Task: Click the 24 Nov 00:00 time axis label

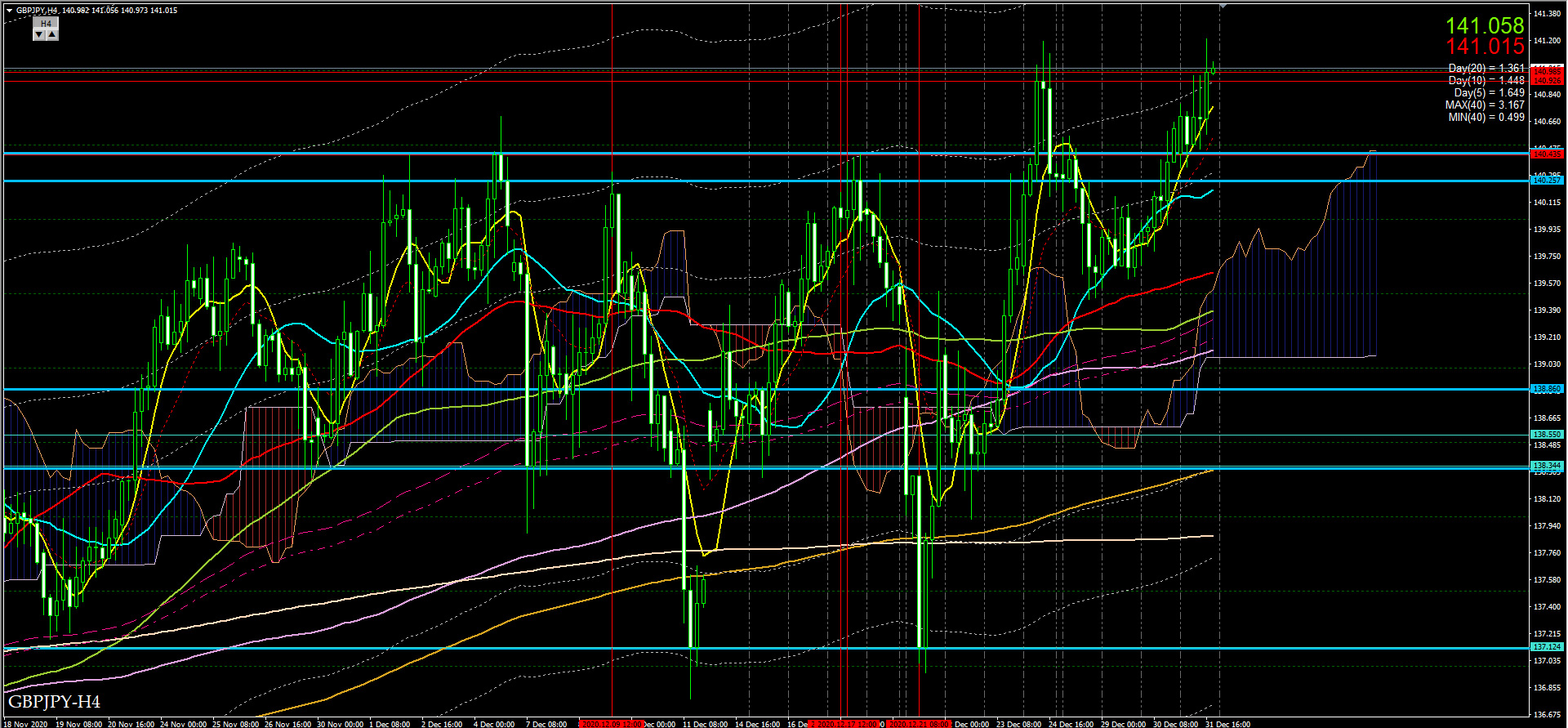Action: pos(184,724)
